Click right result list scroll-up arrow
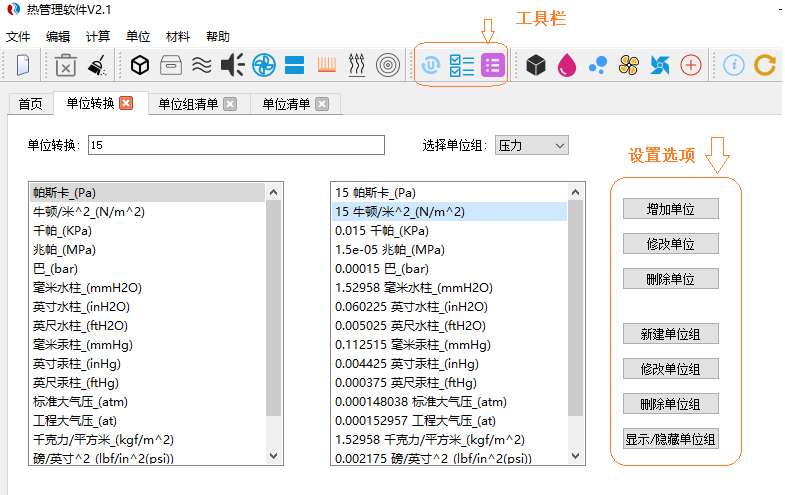The image size is (785, 495). pos(575,192)
